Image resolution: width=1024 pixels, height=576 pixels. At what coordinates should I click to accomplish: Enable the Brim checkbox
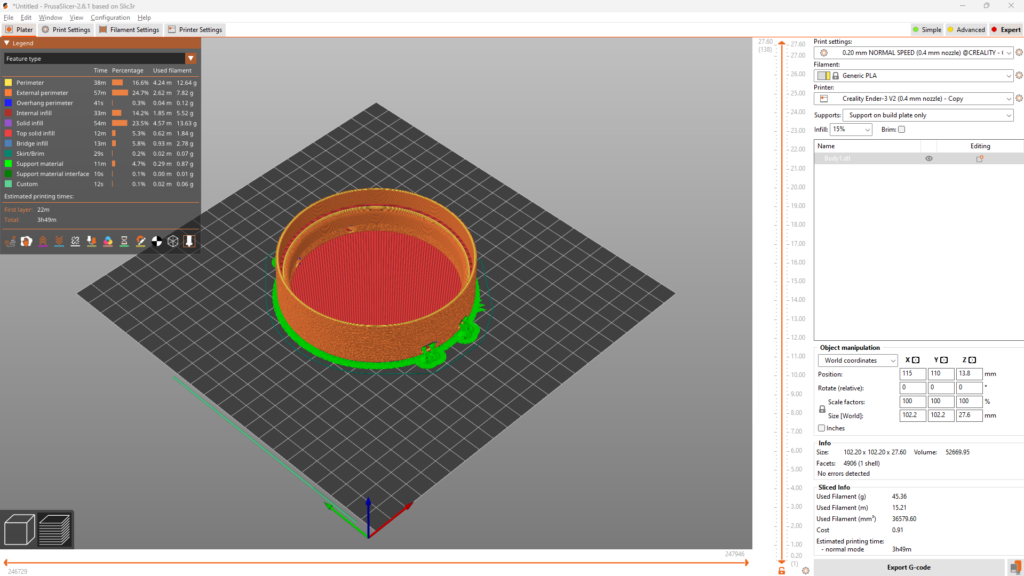(x=901, y=129)
